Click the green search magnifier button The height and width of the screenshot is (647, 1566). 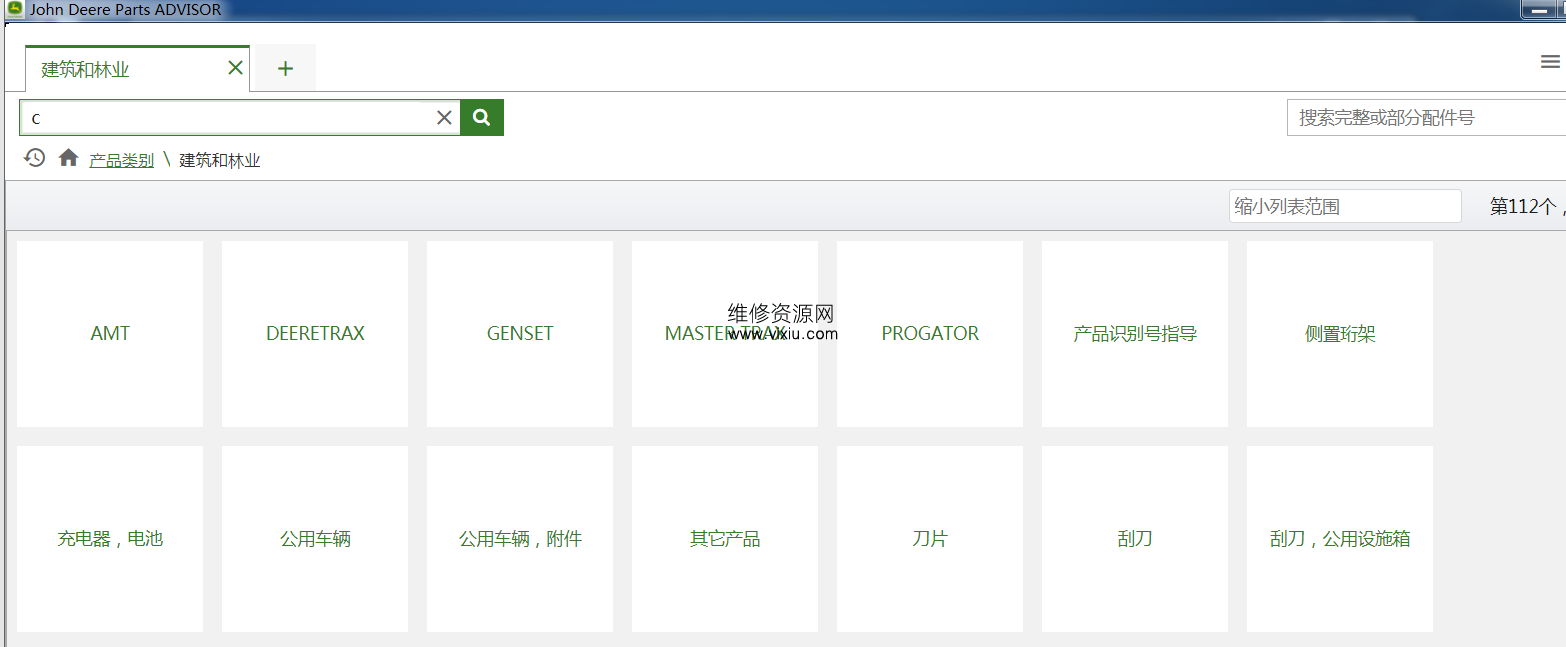481,117
